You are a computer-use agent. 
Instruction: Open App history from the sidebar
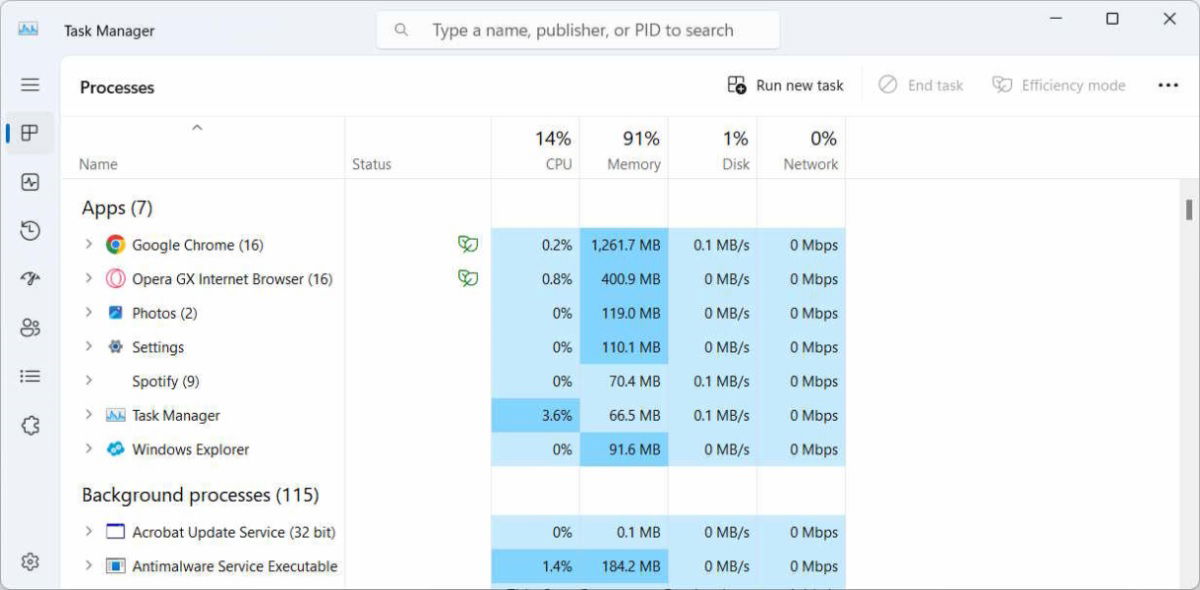click(x=30, y=231)
